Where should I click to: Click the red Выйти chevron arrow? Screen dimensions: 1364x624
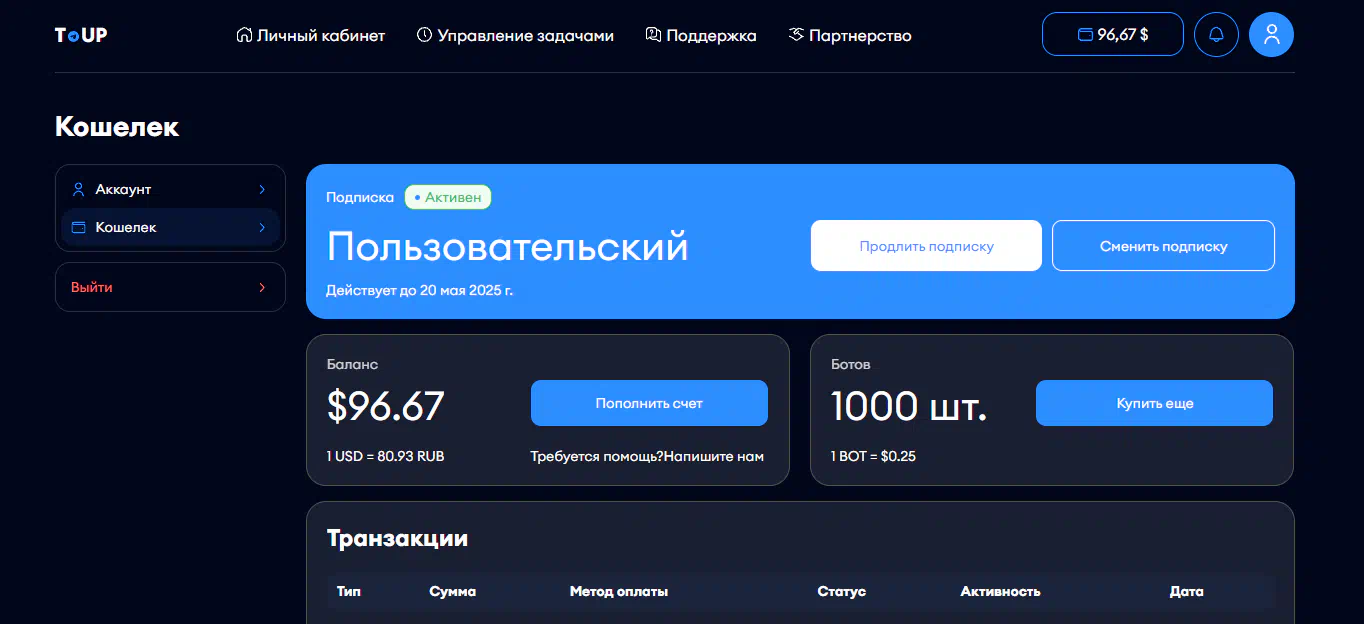[262, 287]
